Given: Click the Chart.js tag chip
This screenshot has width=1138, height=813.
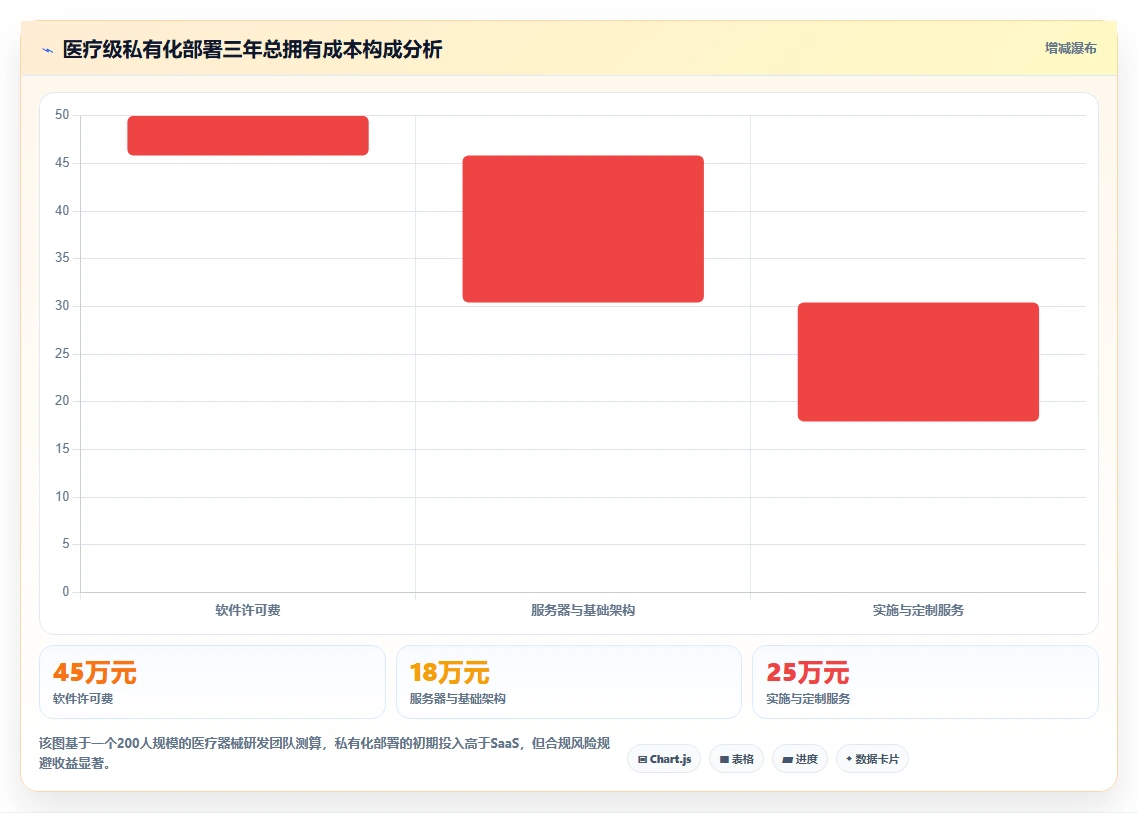Looking at the screenshot, I should point(664,759).
